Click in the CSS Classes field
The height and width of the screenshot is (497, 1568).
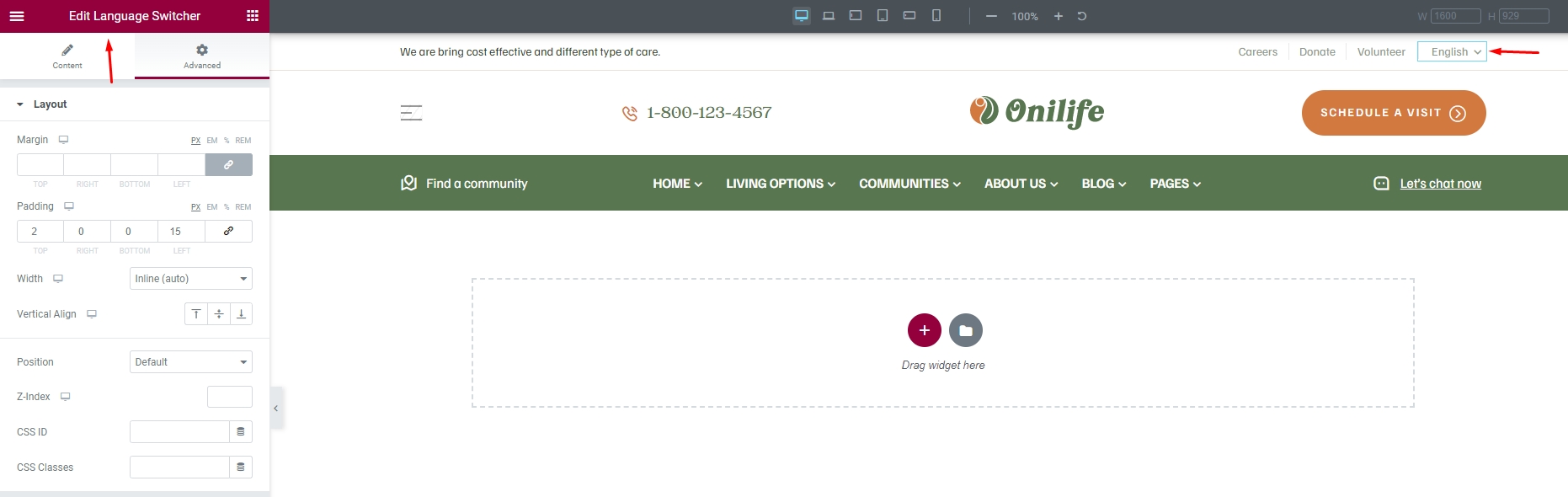pos(179,468)
